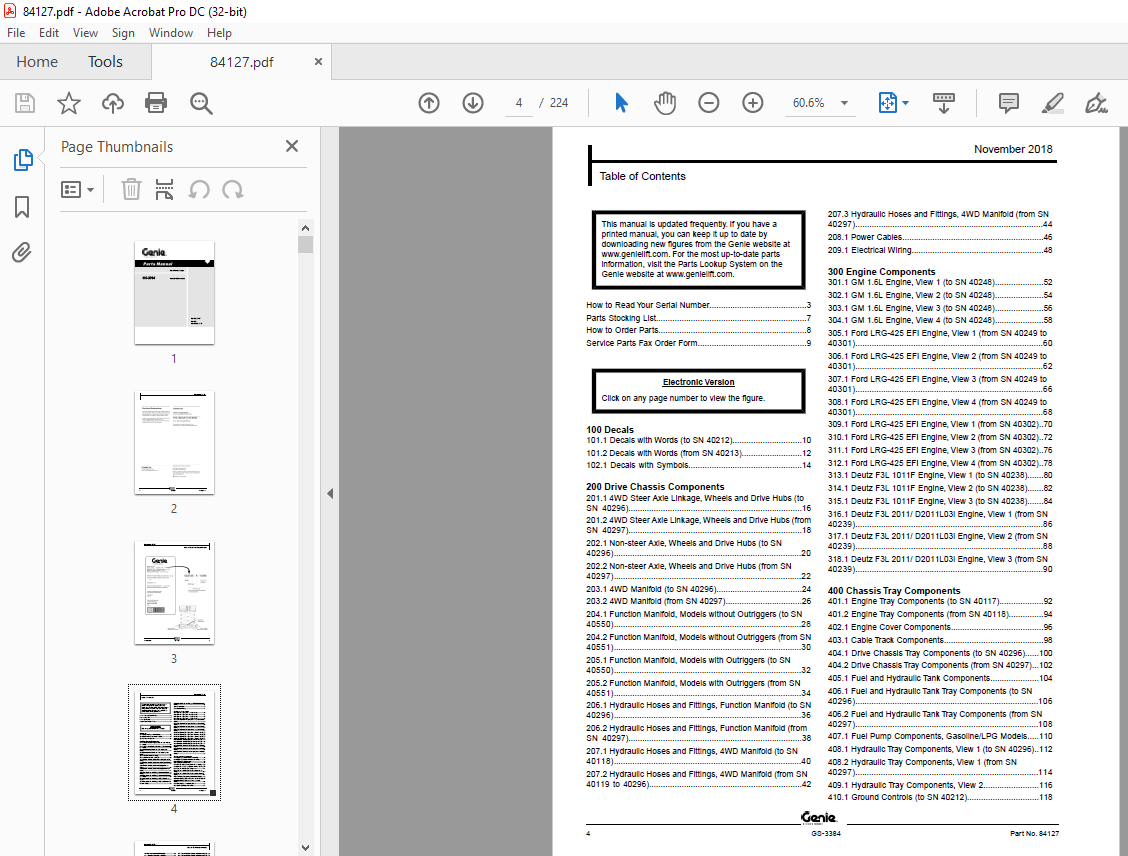Select page 2 thumbnail
The image size is (1128, 856).
174,442
